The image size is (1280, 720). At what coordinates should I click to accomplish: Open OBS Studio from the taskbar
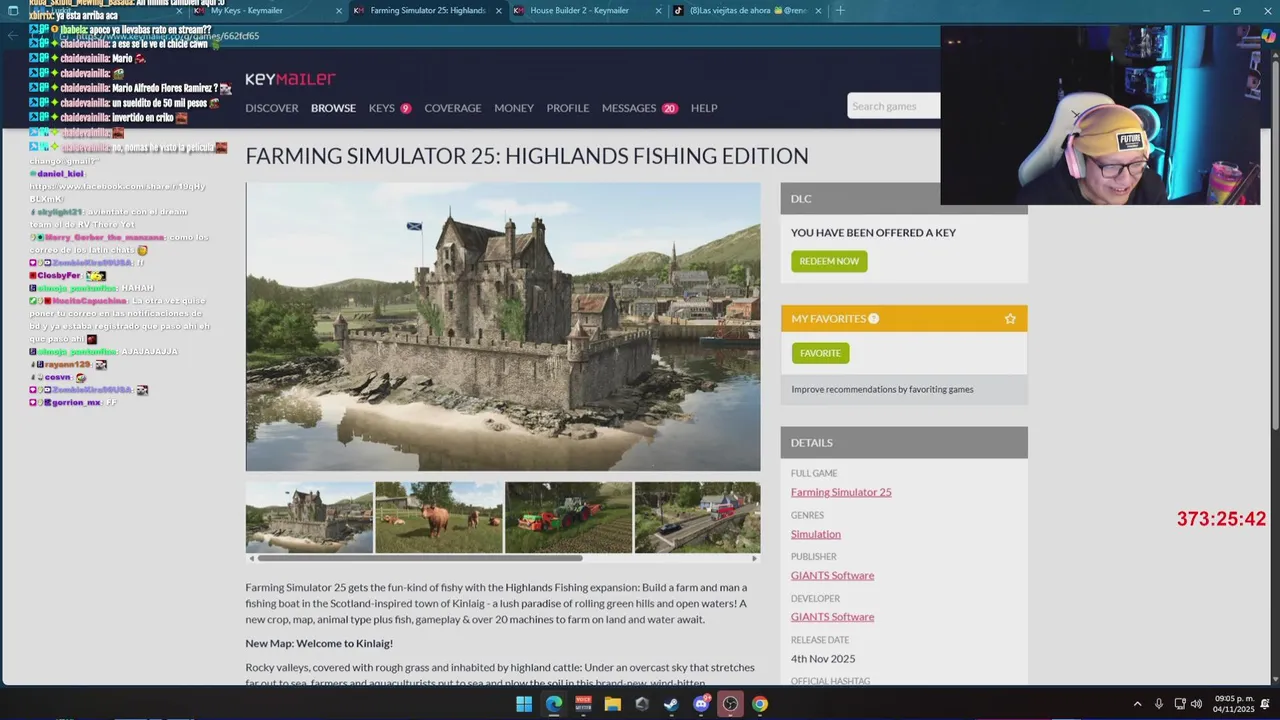coord(730,704)
